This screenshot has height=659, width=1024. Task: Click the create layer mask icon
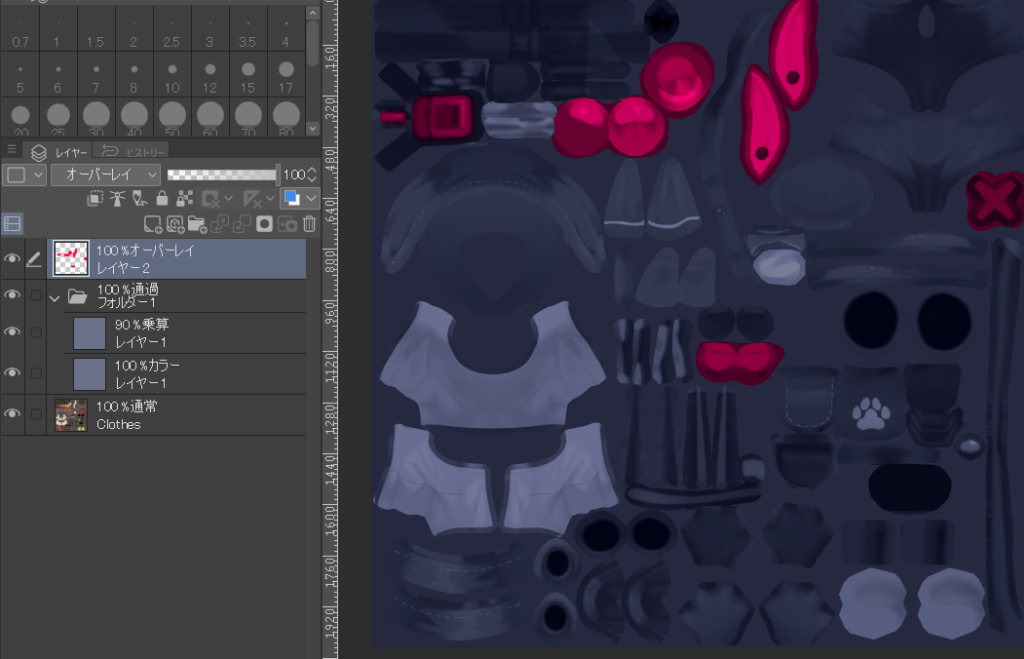point(265,224)
